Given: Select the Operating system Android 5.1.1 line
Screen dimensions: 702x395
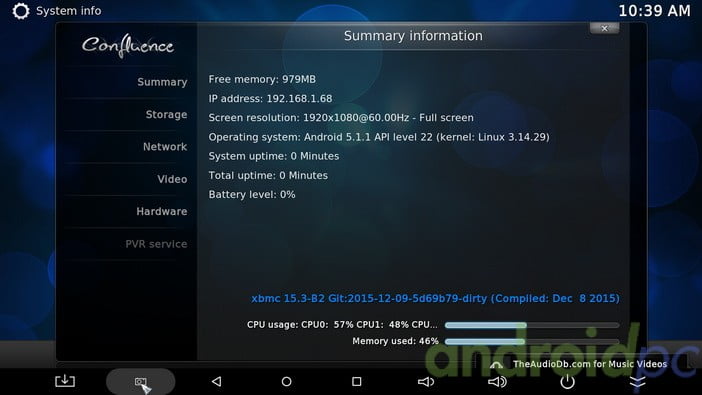Looking at the screenshot, I should click(x=379, y=137).
